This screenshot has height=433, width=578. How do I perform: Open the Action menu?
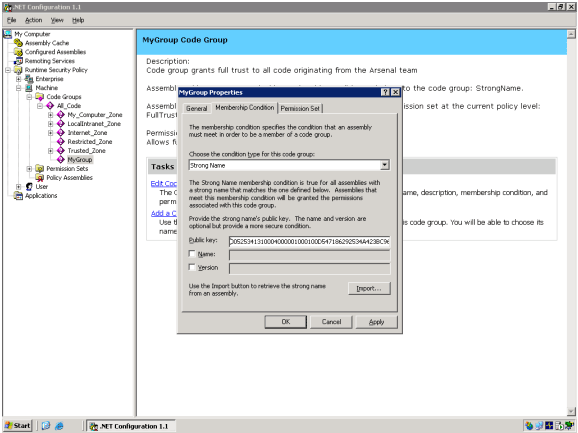[x=34, y=20]
